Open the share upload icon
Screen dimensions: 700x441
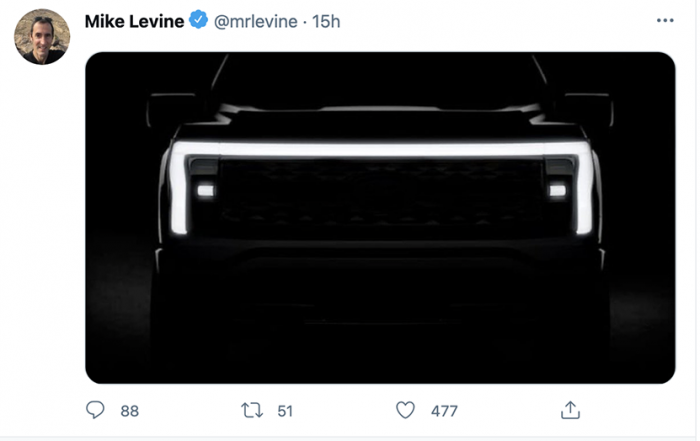pyautogui.click(x=570, y=410)
